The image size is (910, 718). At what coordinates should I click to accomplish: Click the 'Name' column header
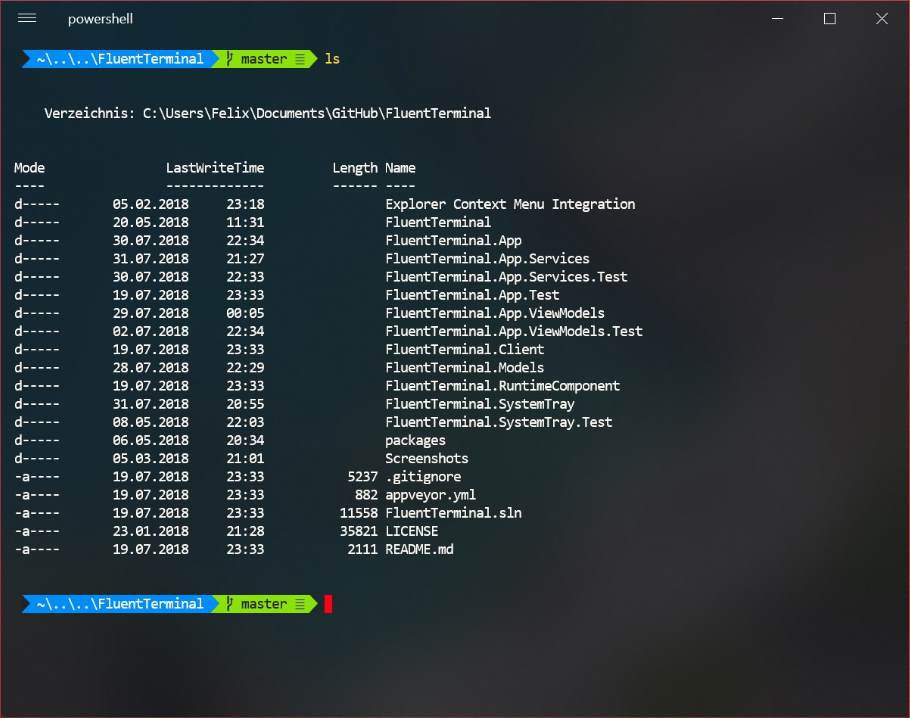coord(400,168)
